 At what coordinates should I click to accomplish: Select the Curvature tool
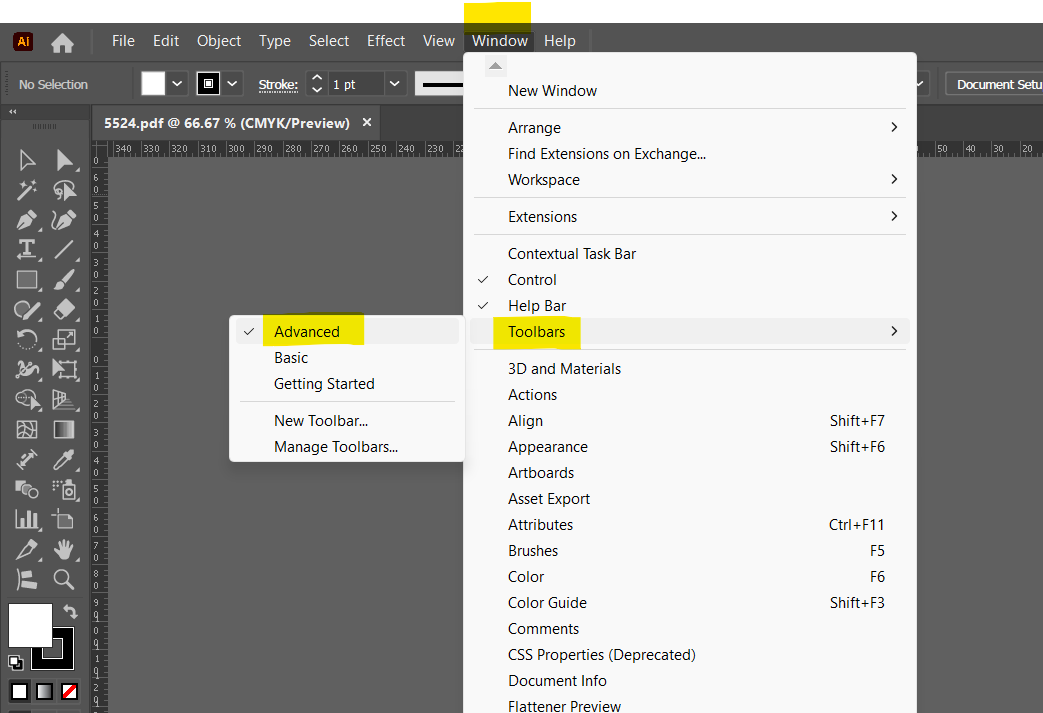click(x=65, y=220)
